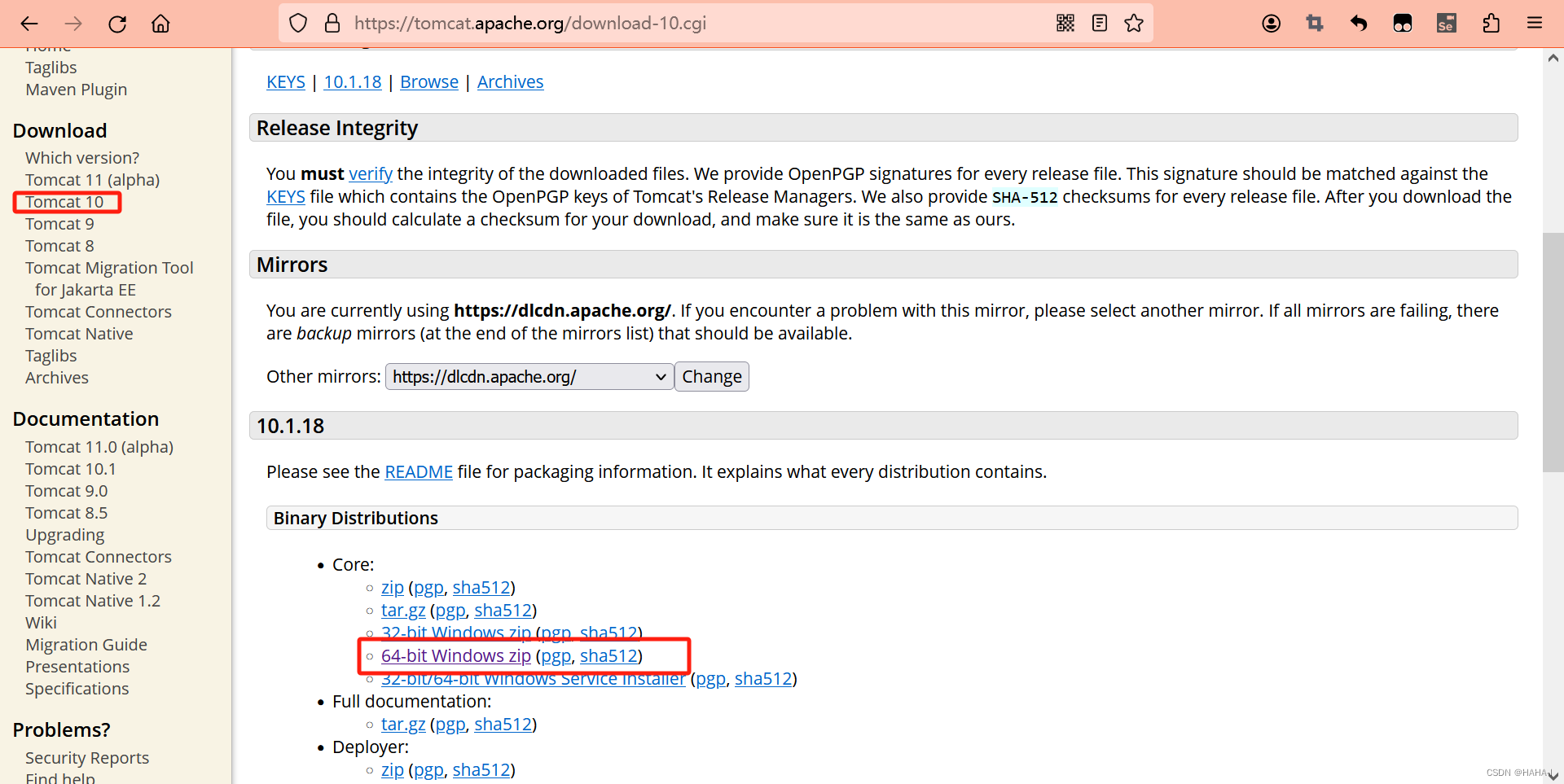1564x784 pixels.
Task: Click the Change mirror button
Action: point(712,377)
